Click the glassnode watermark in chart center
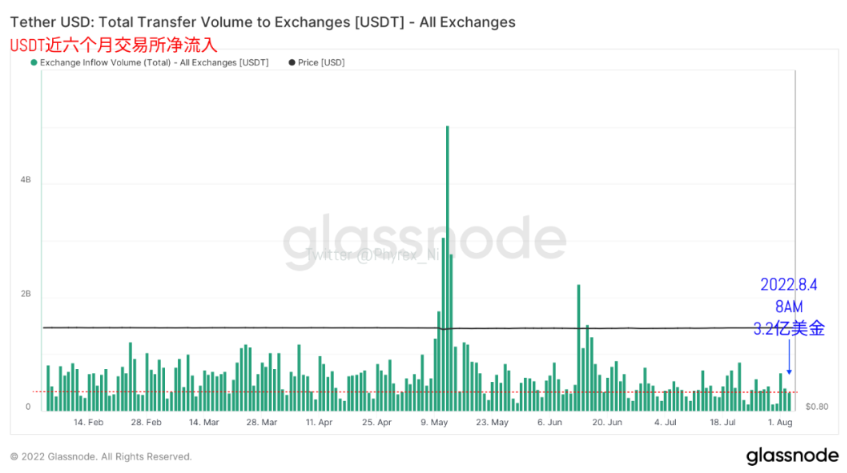The width and height of the screenshot is (847, 473). [x=424, y=240]
